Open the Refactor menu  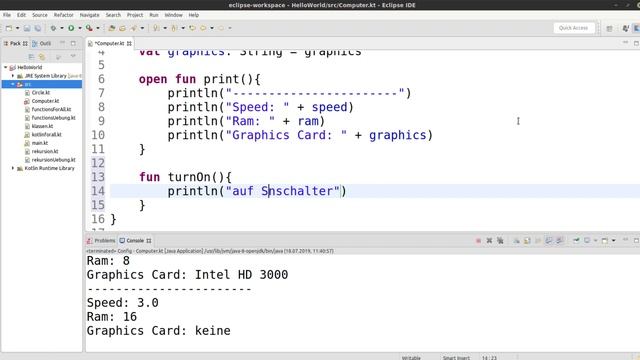pos(64,15)
